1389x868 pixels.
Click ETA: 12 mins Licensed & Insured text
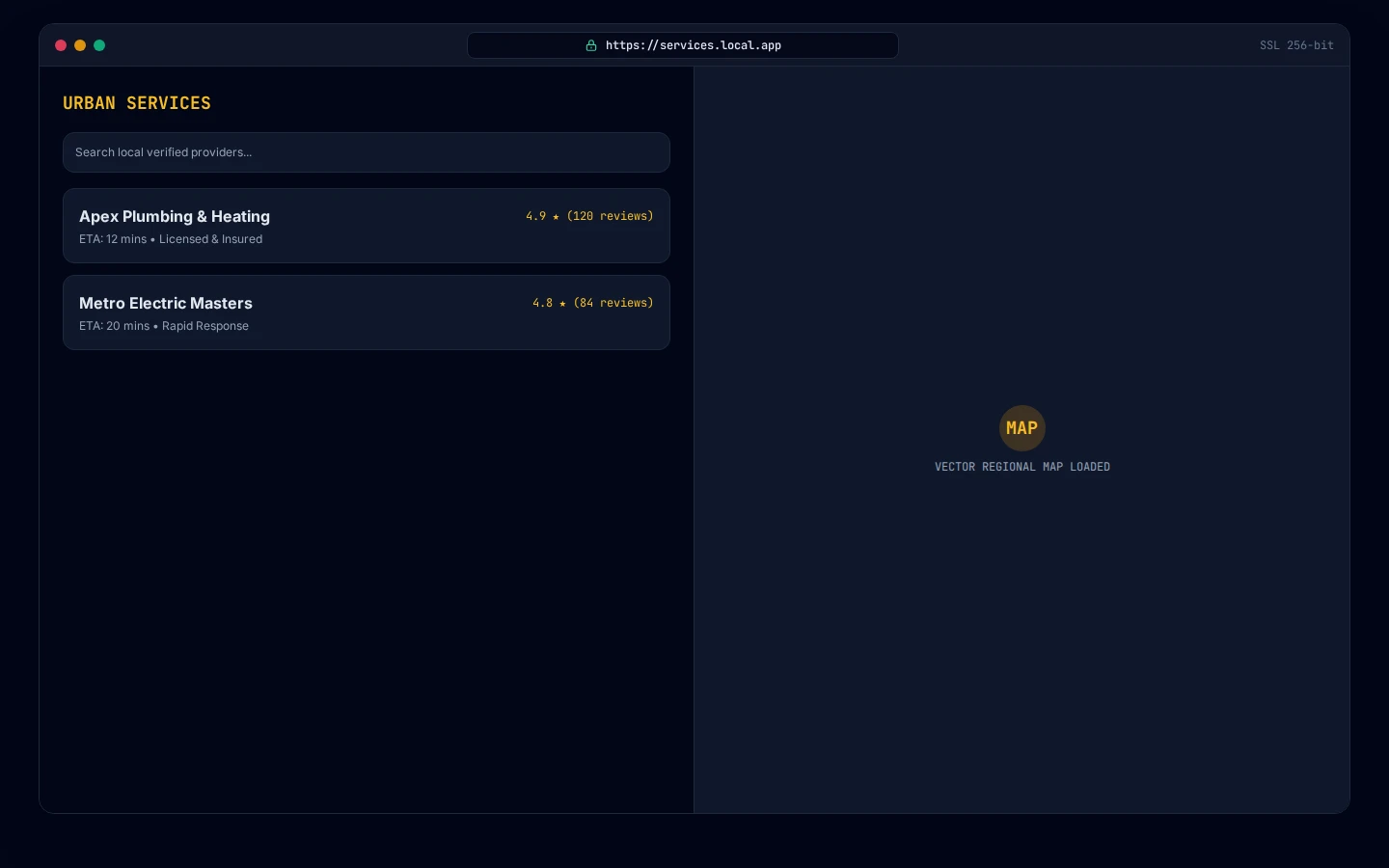(171, 239)
